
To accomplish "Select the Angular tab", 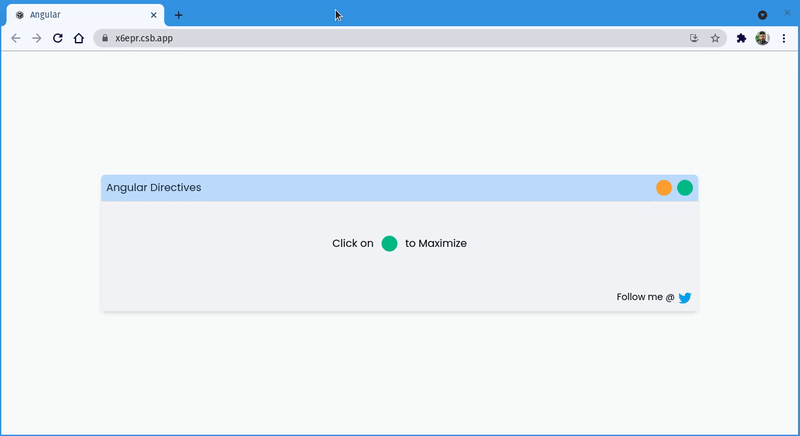I will click(86, 15).
